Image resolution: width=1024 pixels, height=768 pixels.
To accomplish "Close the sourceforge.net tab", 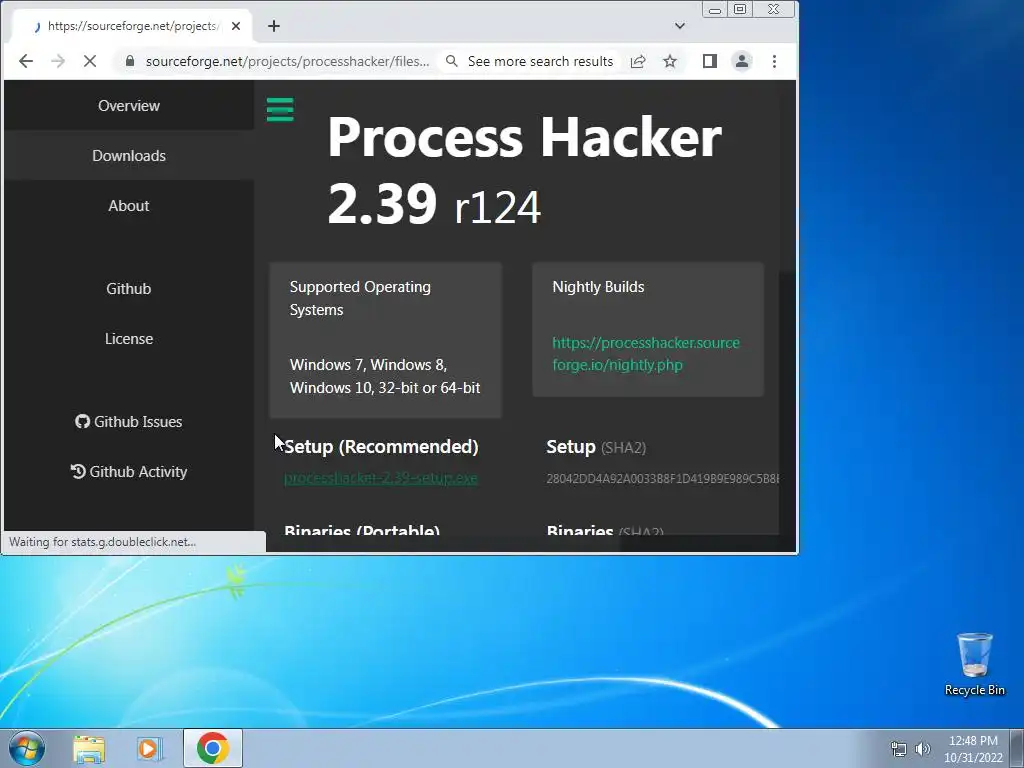I will (236, 26).
